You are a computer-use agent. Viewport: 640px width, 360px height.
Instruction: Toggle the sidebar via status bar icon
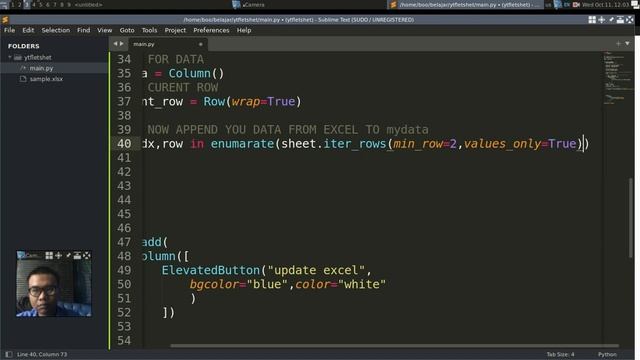tap(9, 354)
